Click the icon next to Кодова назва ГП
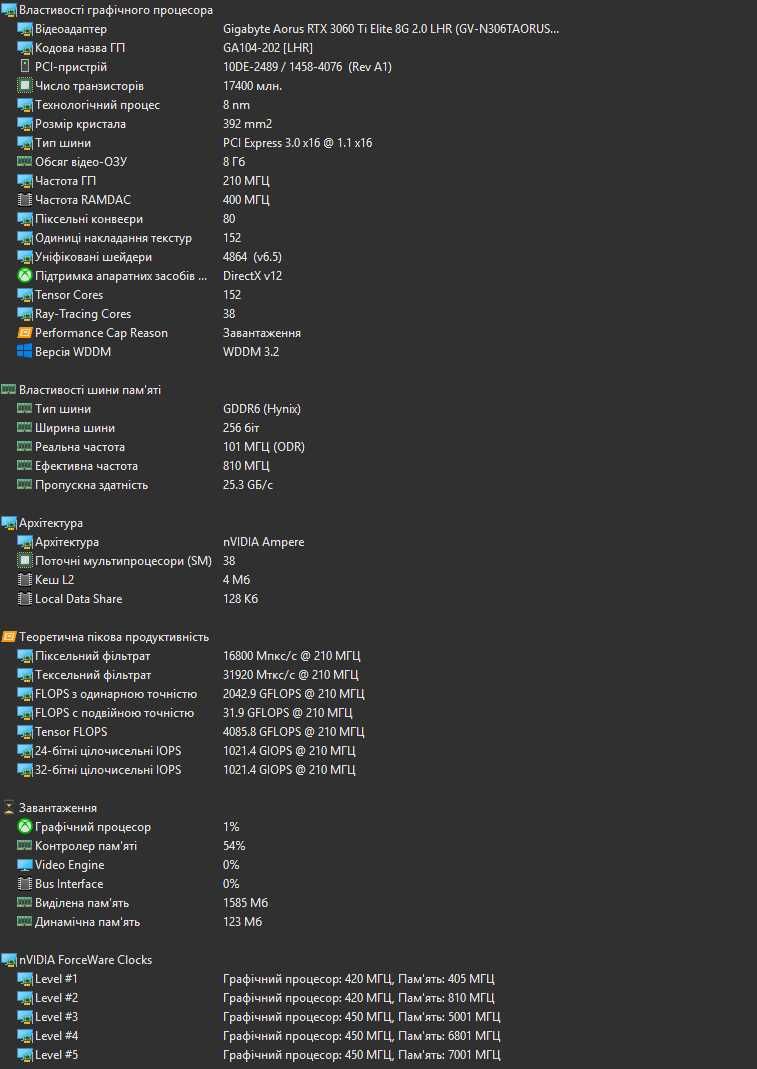Viewport: 757px width, 1069px height. tap(25, 48)
